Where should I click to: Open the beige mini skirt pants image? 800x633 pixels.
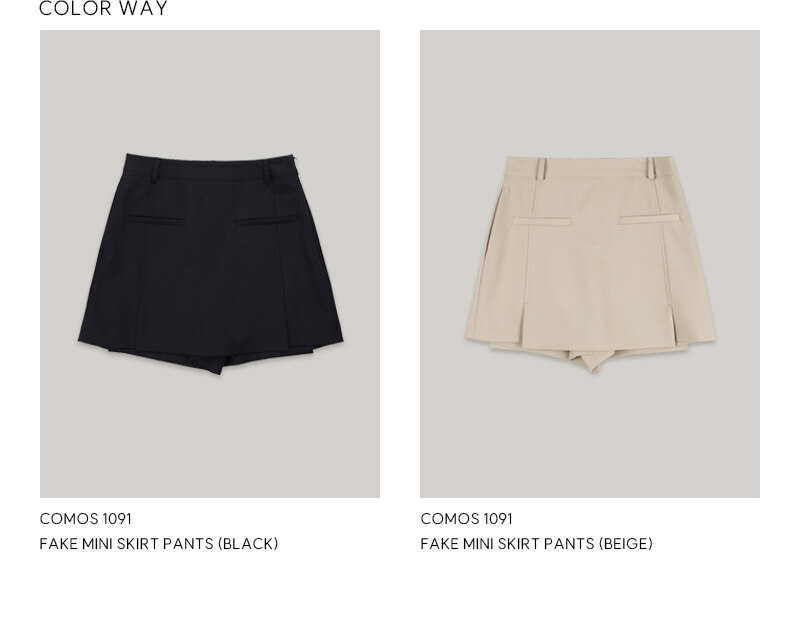pyautogui.click(x=590, y=264)
